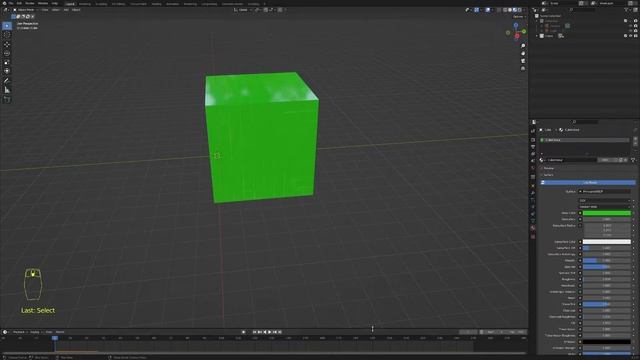Click the Add menu in viewport header
This screenshot has width=640, height=360.
point(66,10)
